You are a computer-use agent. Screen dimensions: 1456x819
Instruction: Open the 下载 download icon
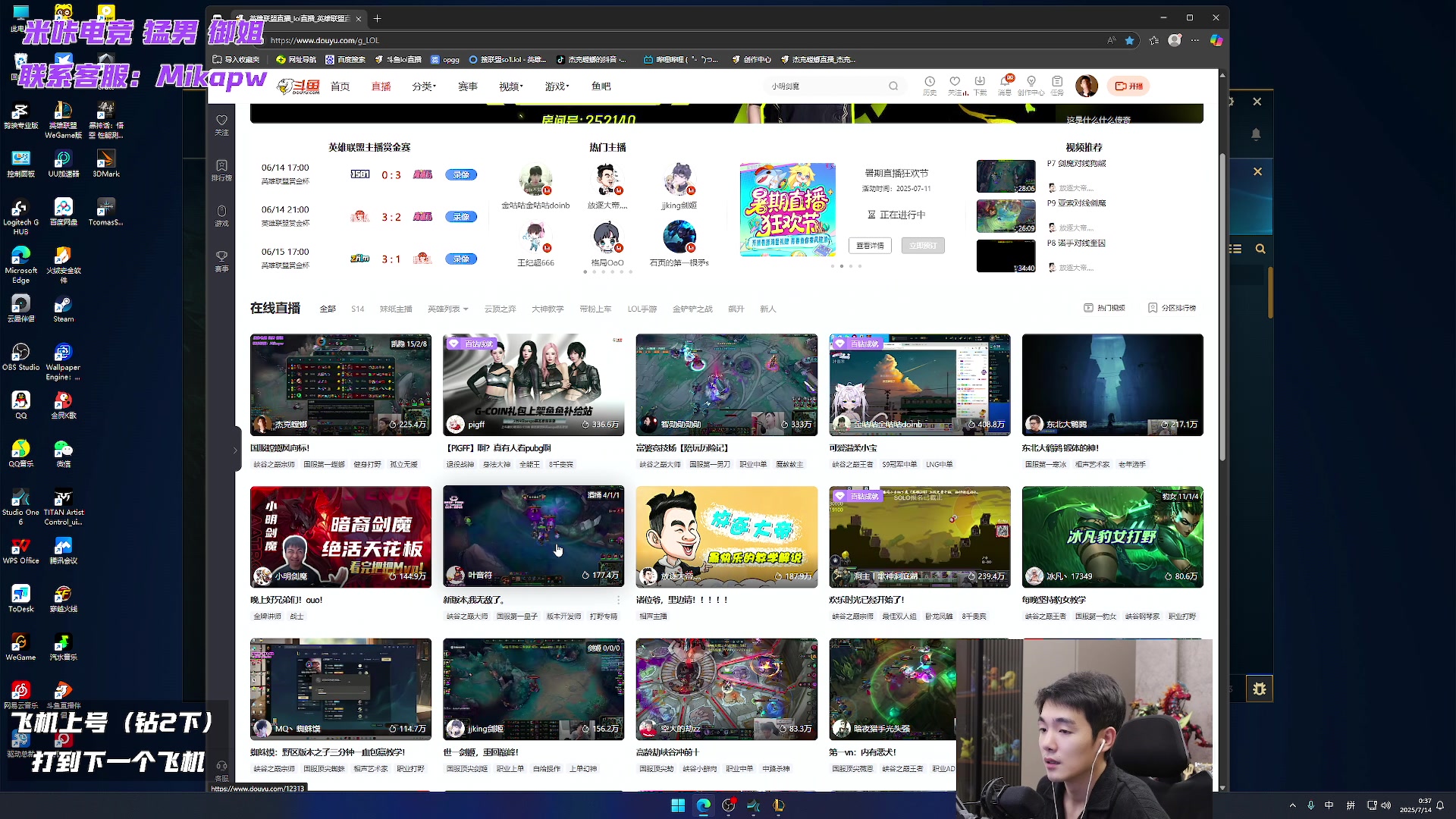[980, 85]
